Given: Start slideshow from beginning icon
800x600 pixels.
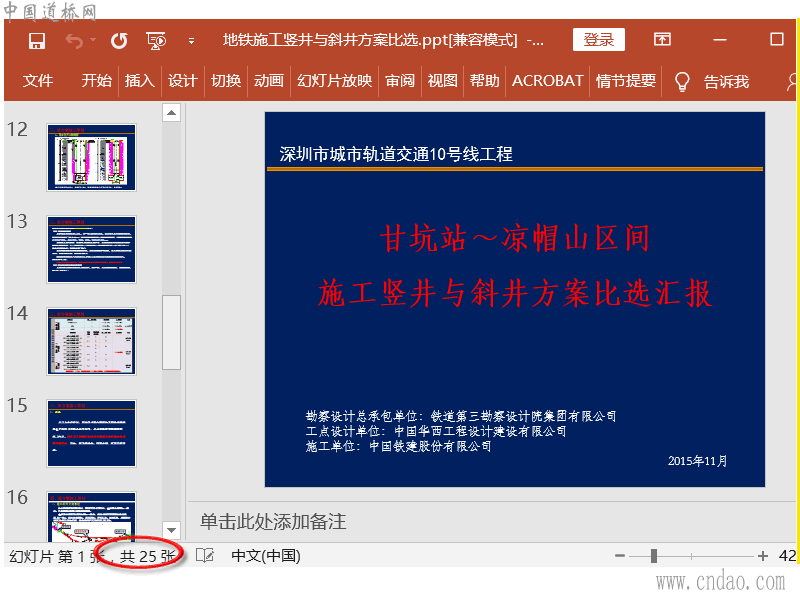Looking at the screenshot, I should (x=156, y=41).
